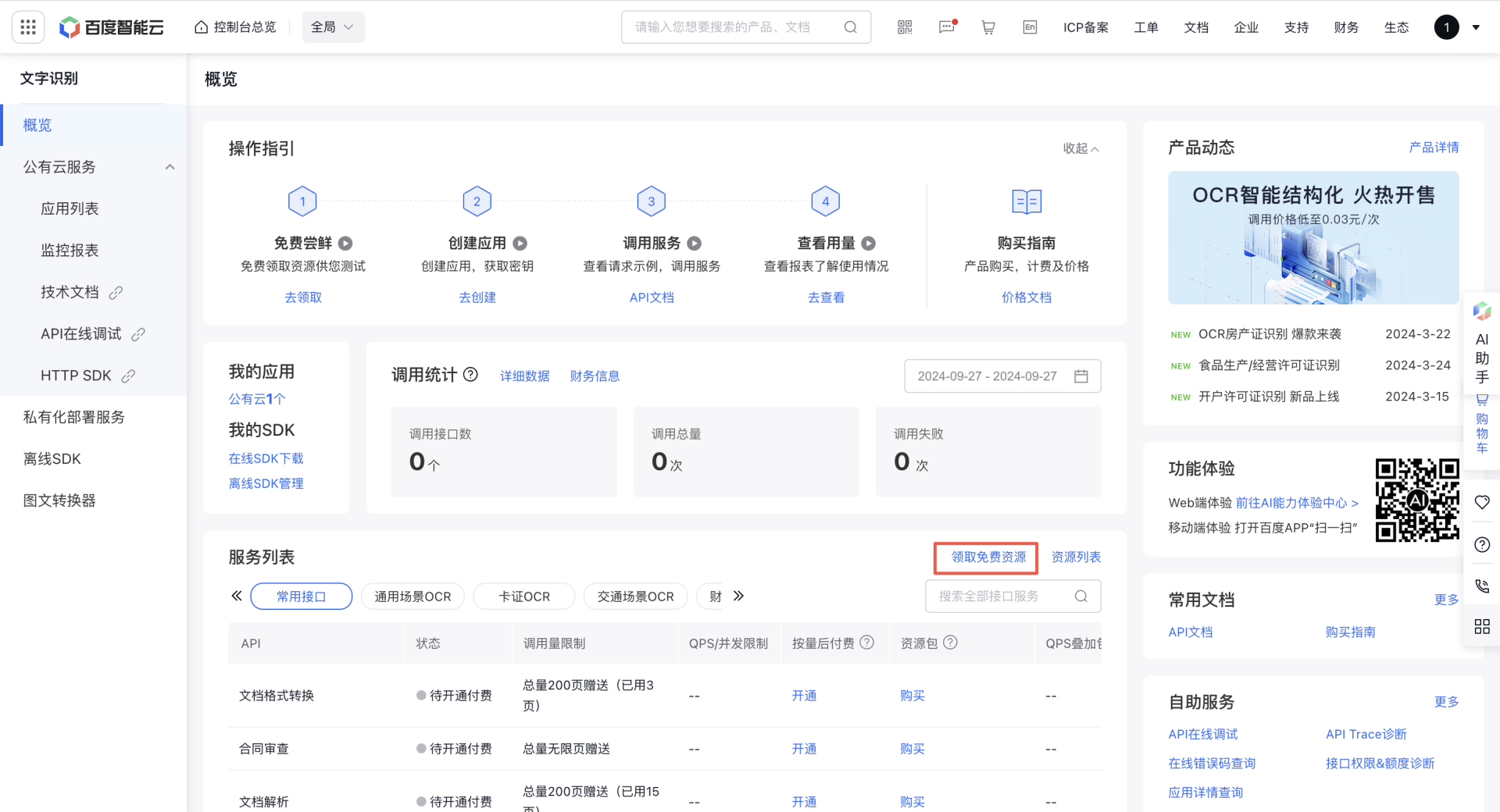Open the 2024-09-27 date range picker
The width and height of the screenshot is (1500, 812).
[1002, 376]
